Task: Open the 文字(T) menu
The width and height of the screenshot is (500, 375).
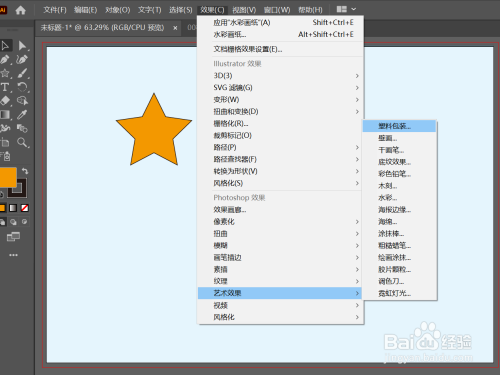Action: pos(150,10)
